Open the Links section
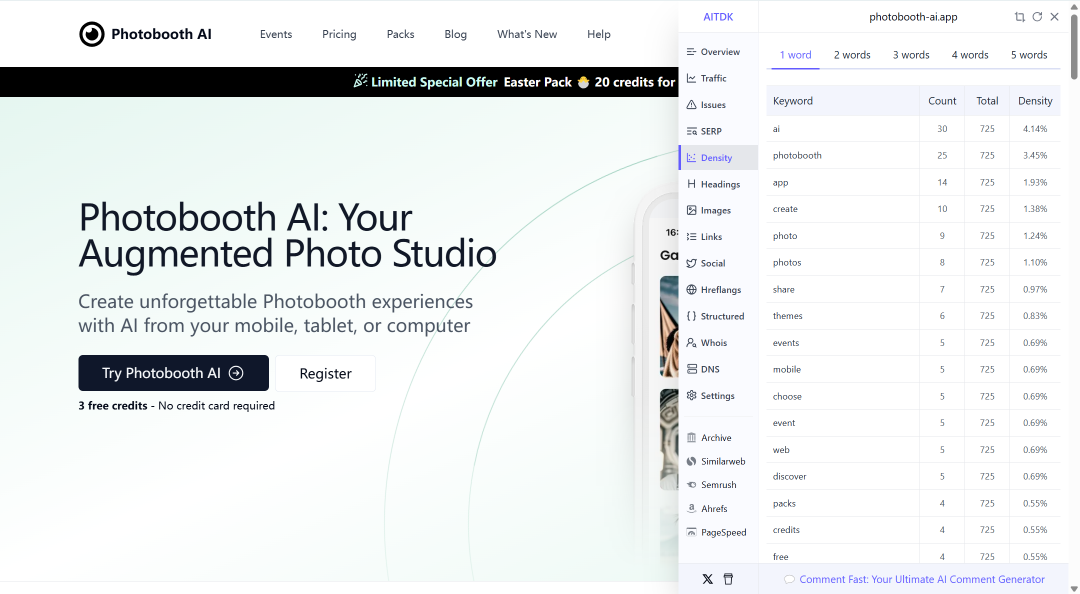Screen dimensions: 1080x594 pyautogui.click(x=718, y=236)
